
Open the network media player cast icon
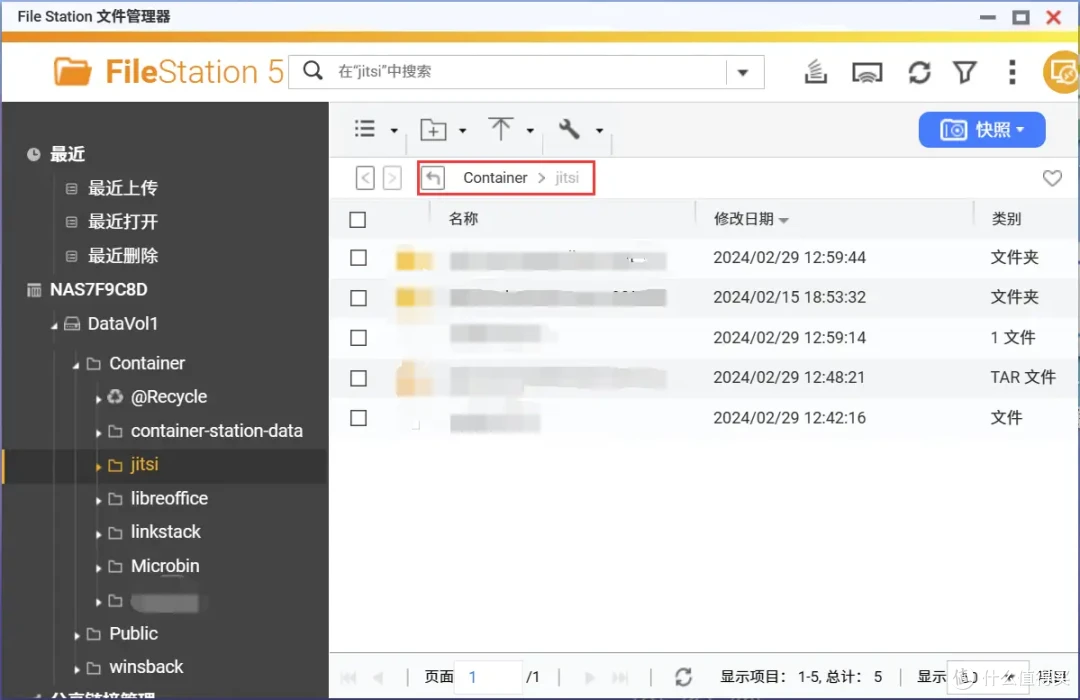pyautogui.click(x=867, y=72)
